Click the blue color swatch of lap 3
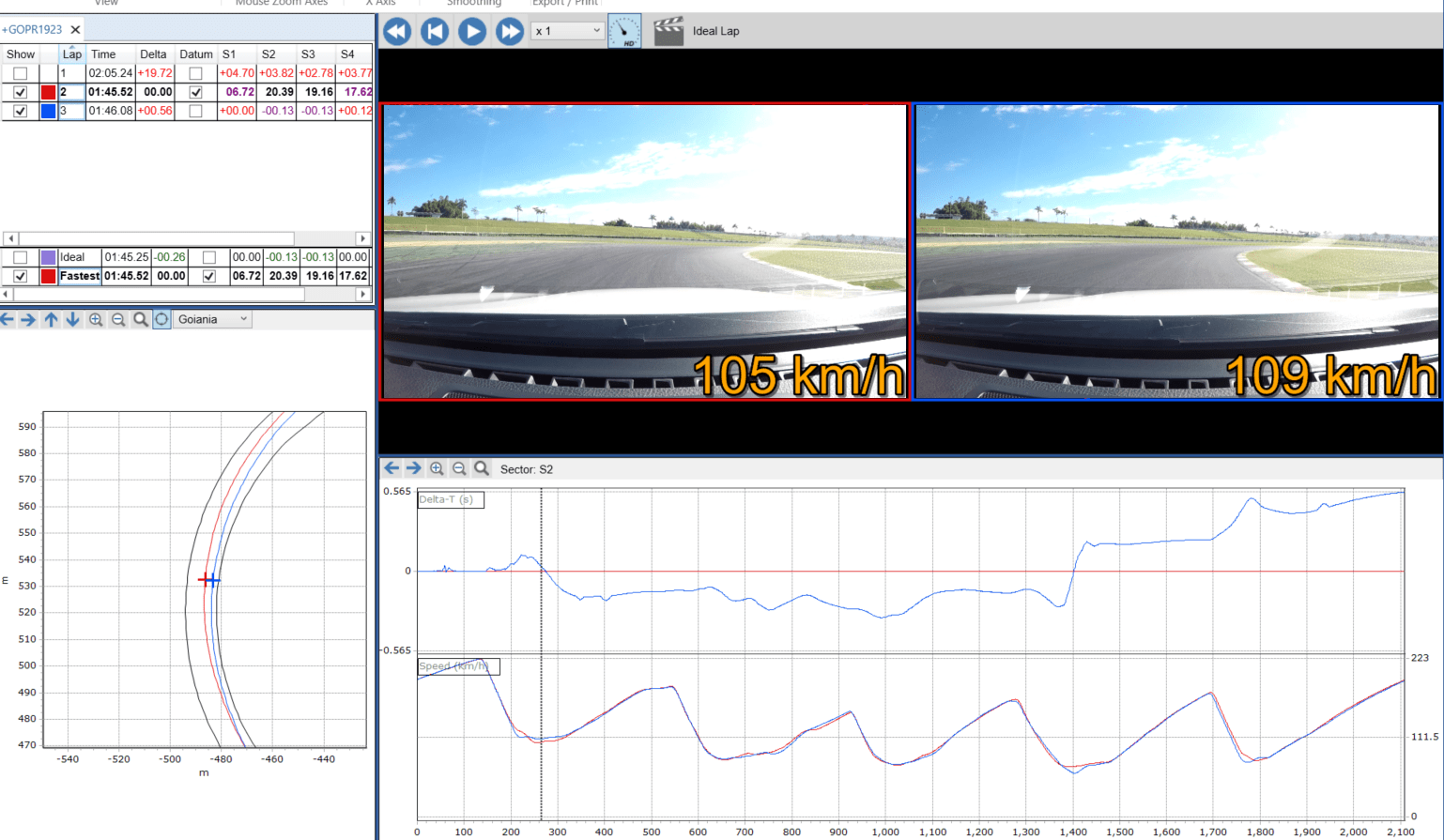Screen dimensions: 1444x840 point(48,111)
